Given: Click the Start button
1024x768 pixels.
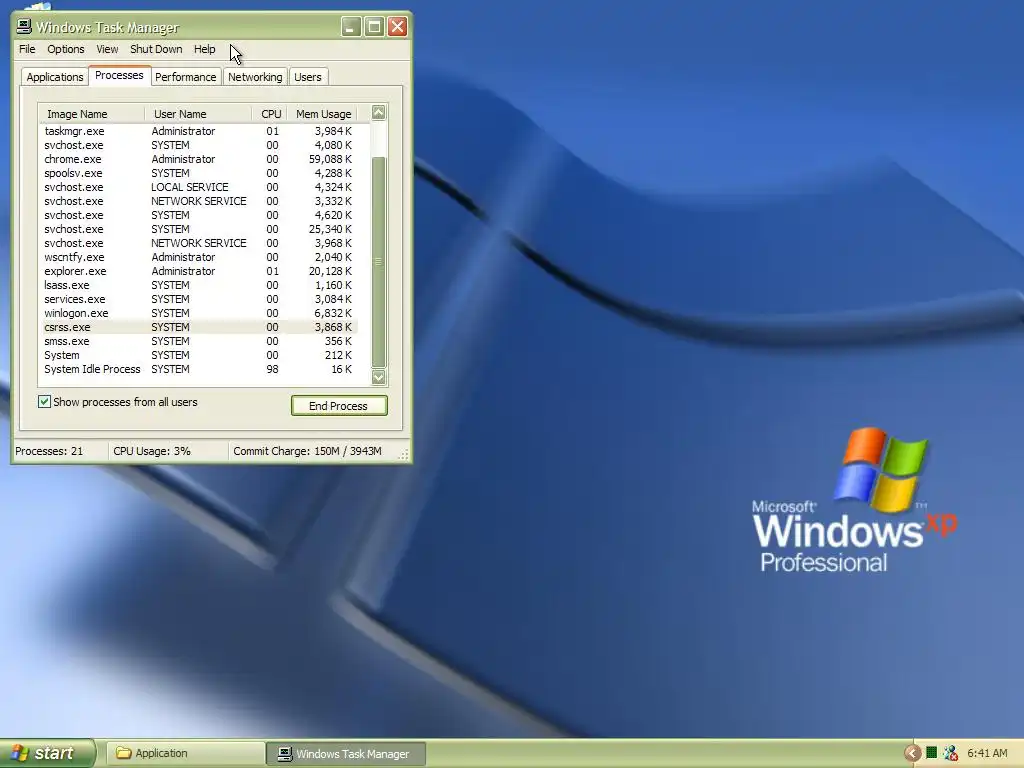Looking at the screenshot, I should click(x=48, y=753).
